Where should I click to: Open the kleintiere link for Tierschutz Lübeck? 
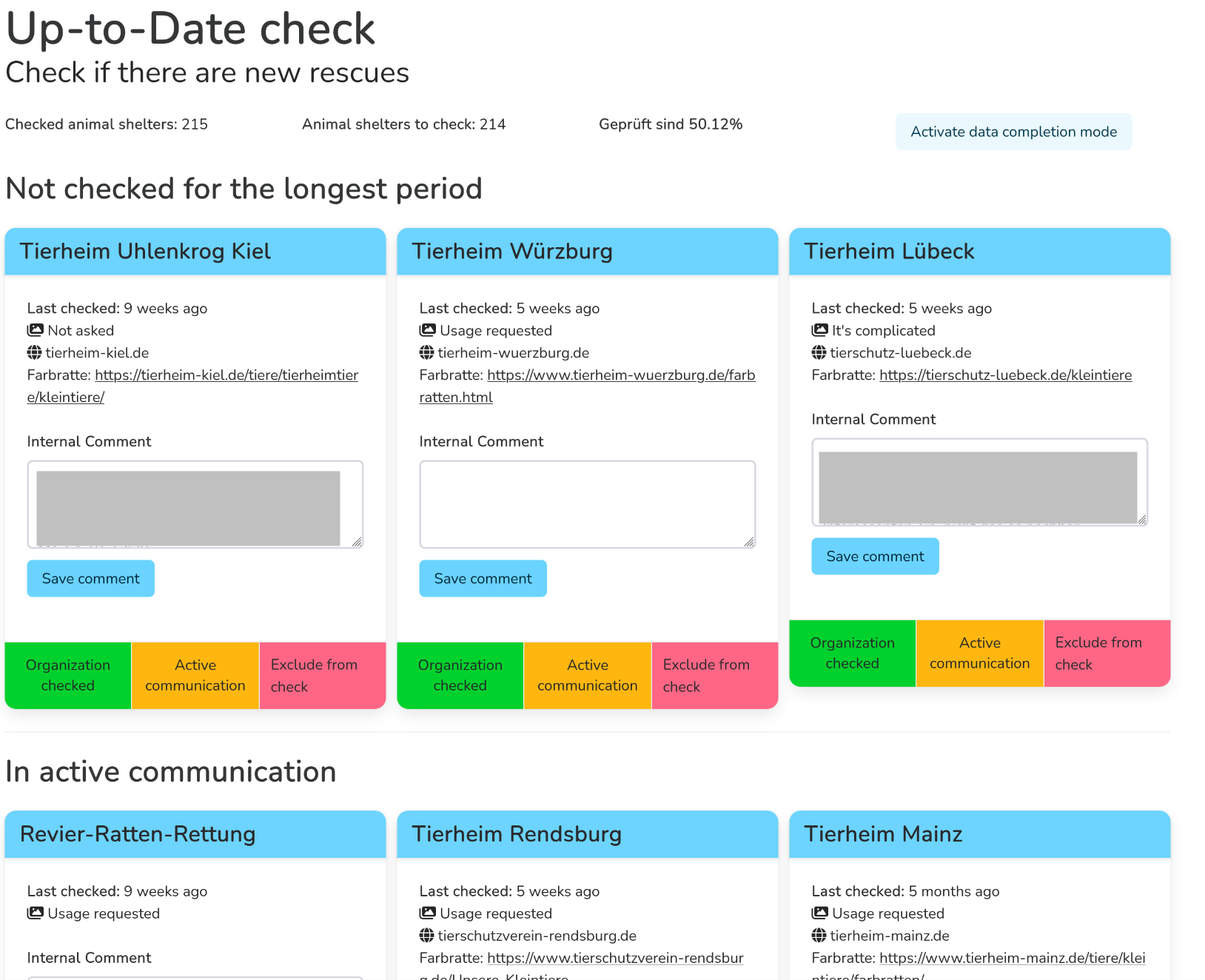[x=1004, y=375]
